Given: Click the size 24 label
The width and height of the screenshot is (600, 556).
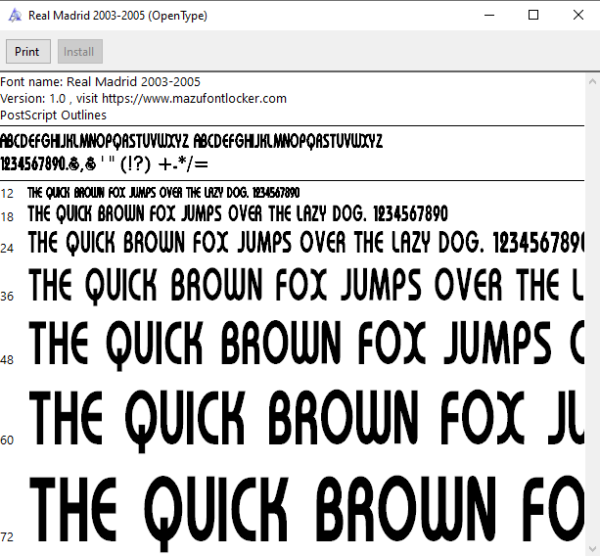Looking at the screenshot, I should (7, 248).
